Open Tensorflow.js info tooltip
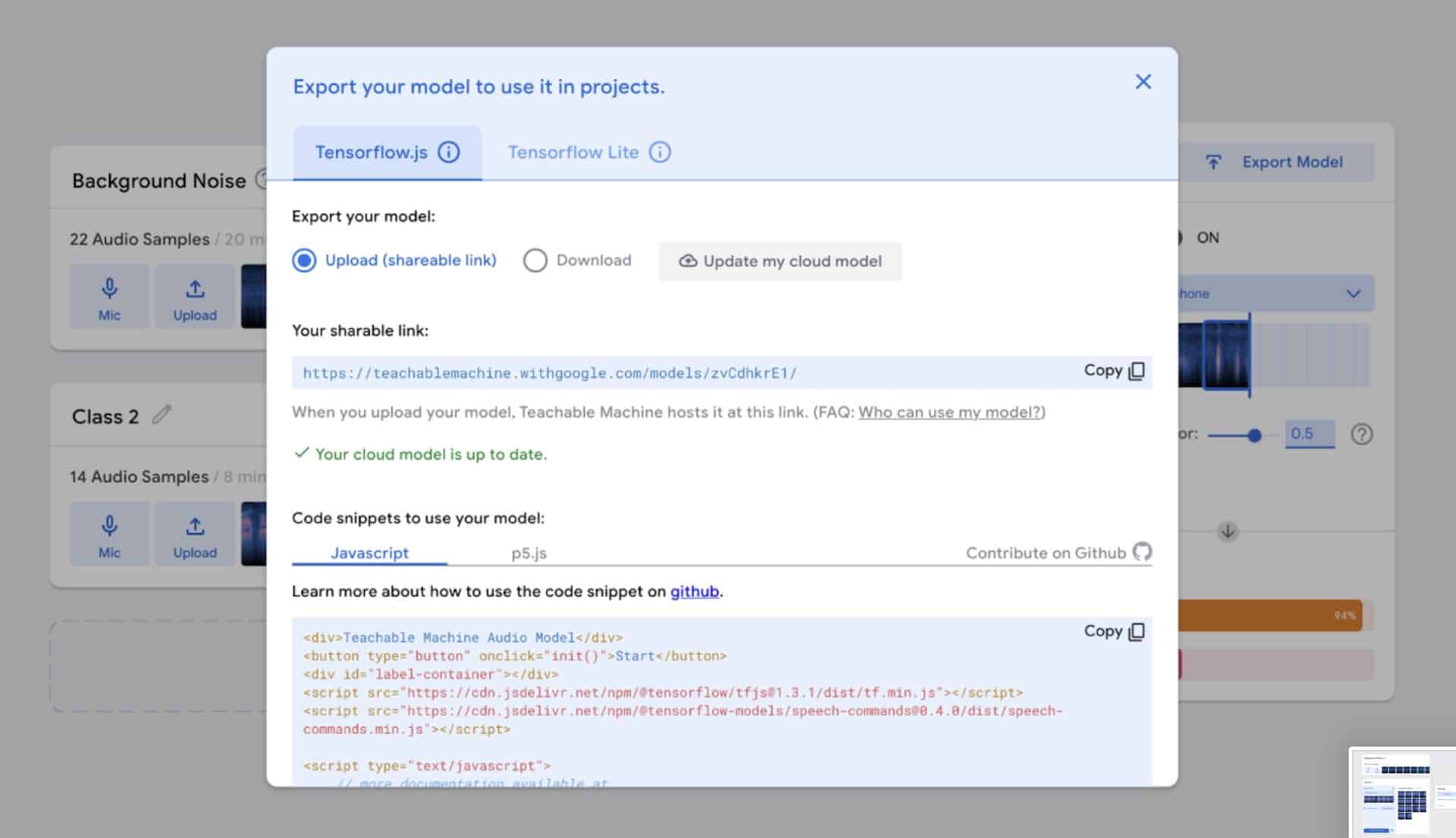Screen dimensions: 1456x838 [450, 152]
